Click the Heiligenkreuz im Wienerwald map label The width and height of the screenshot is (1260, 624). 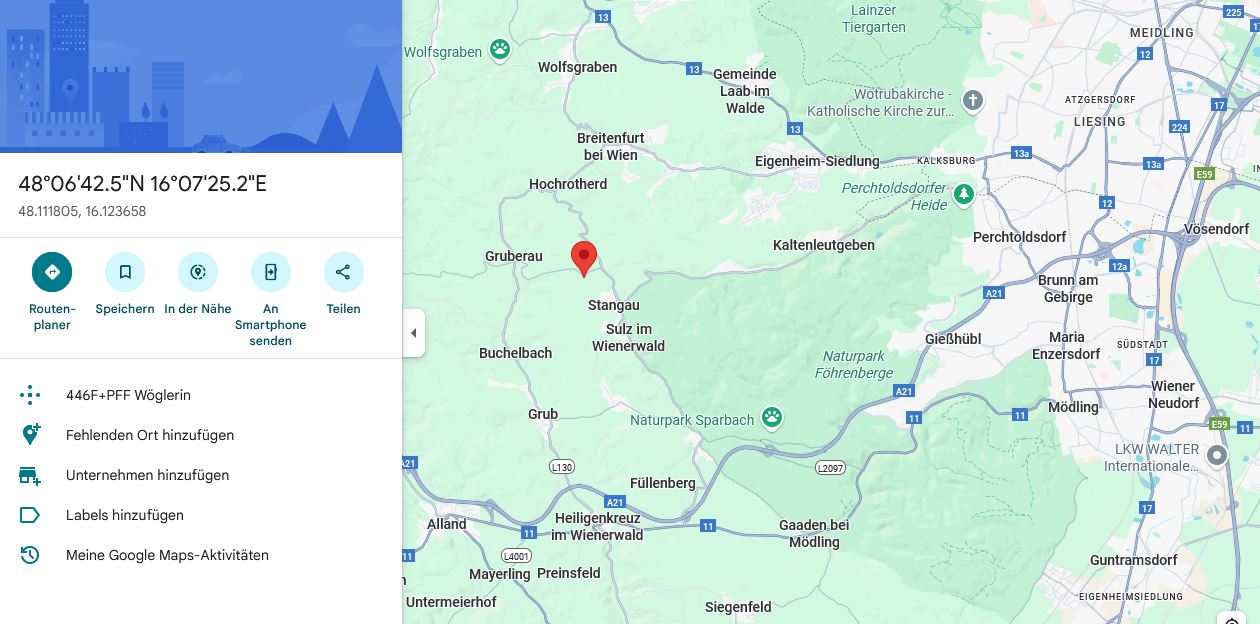(x=597, y=527)
